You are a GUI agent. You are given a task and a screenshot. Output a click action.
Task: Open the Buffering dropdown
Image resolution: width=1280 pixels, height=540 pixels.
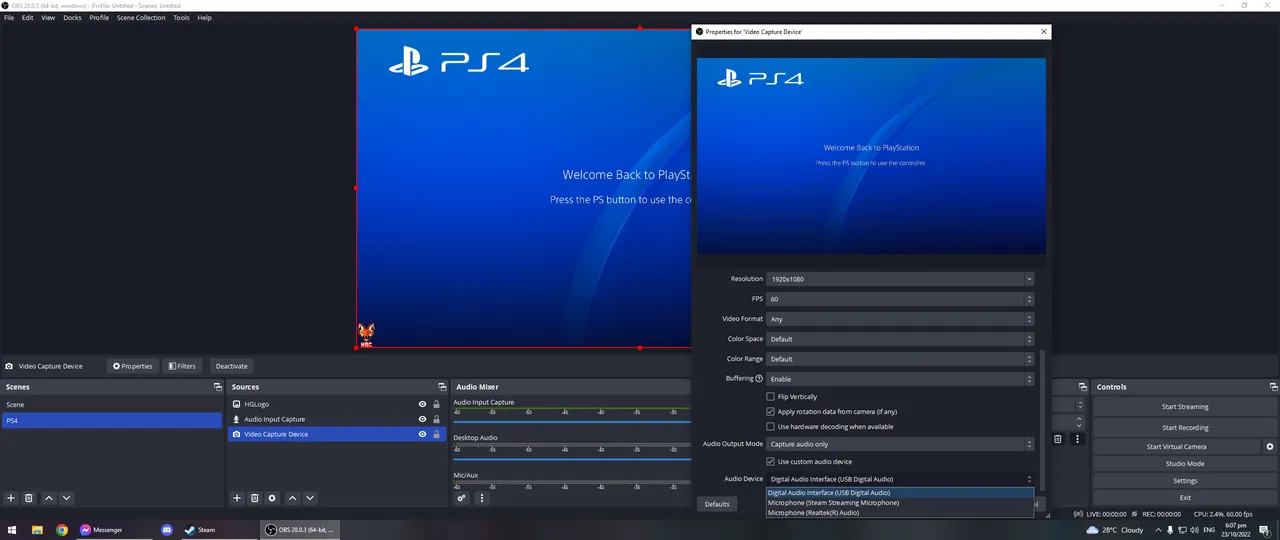coord(900,379)
